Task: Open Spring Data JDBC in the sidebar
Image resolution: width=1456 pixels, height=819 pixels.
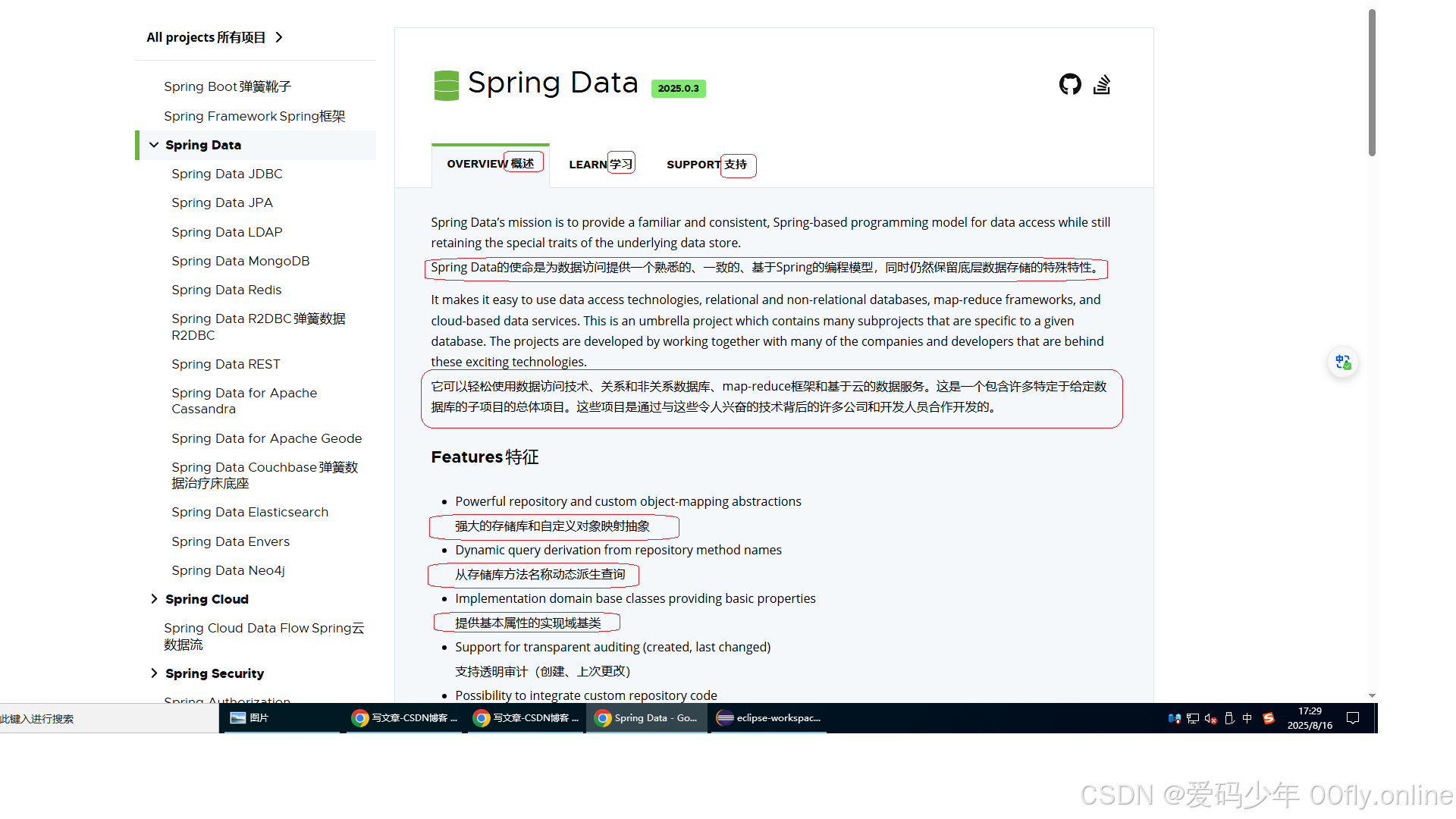Action: (x=227, y=174)
